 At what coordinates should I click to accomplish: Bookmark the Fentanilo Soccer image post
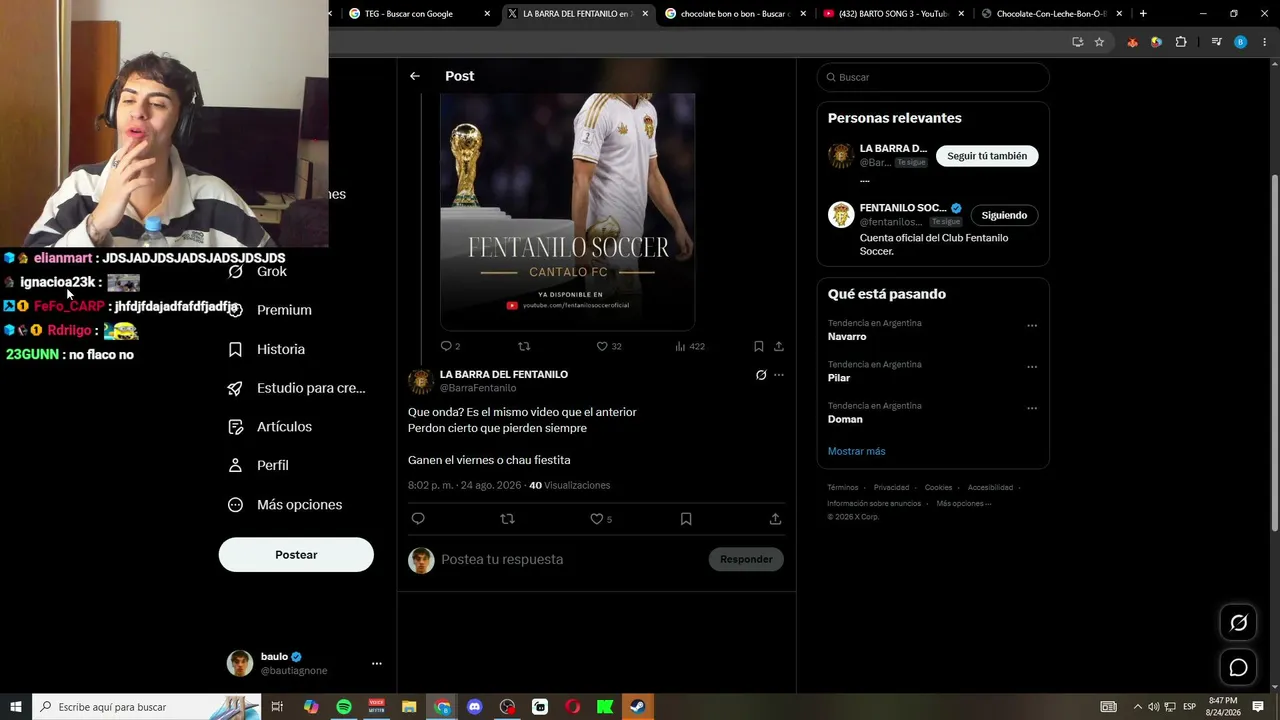tap(759, 346)
